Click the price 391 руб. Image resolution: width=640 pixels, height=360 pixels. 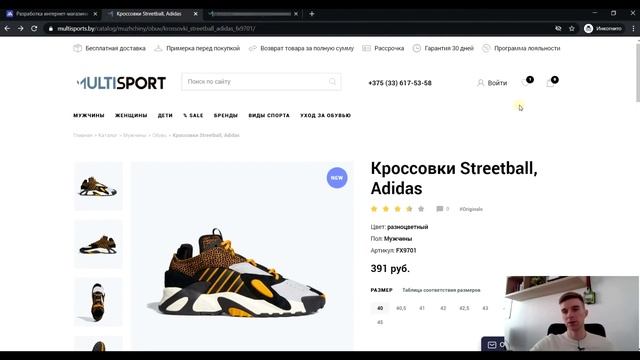390,269
